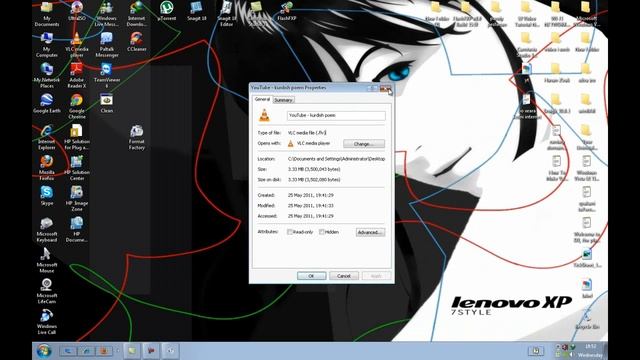
Task: Open the Windows Start orb
Action: 44,351
